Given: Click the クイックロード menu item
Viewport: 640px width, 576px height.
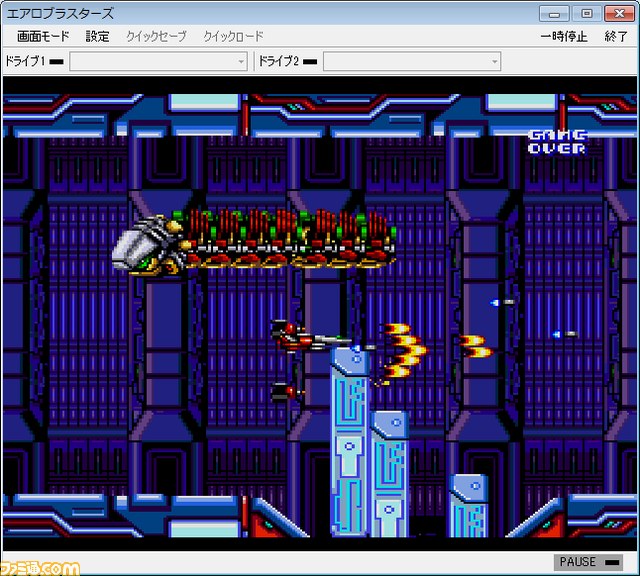Looking at the screenshot, I should (233, 37).
